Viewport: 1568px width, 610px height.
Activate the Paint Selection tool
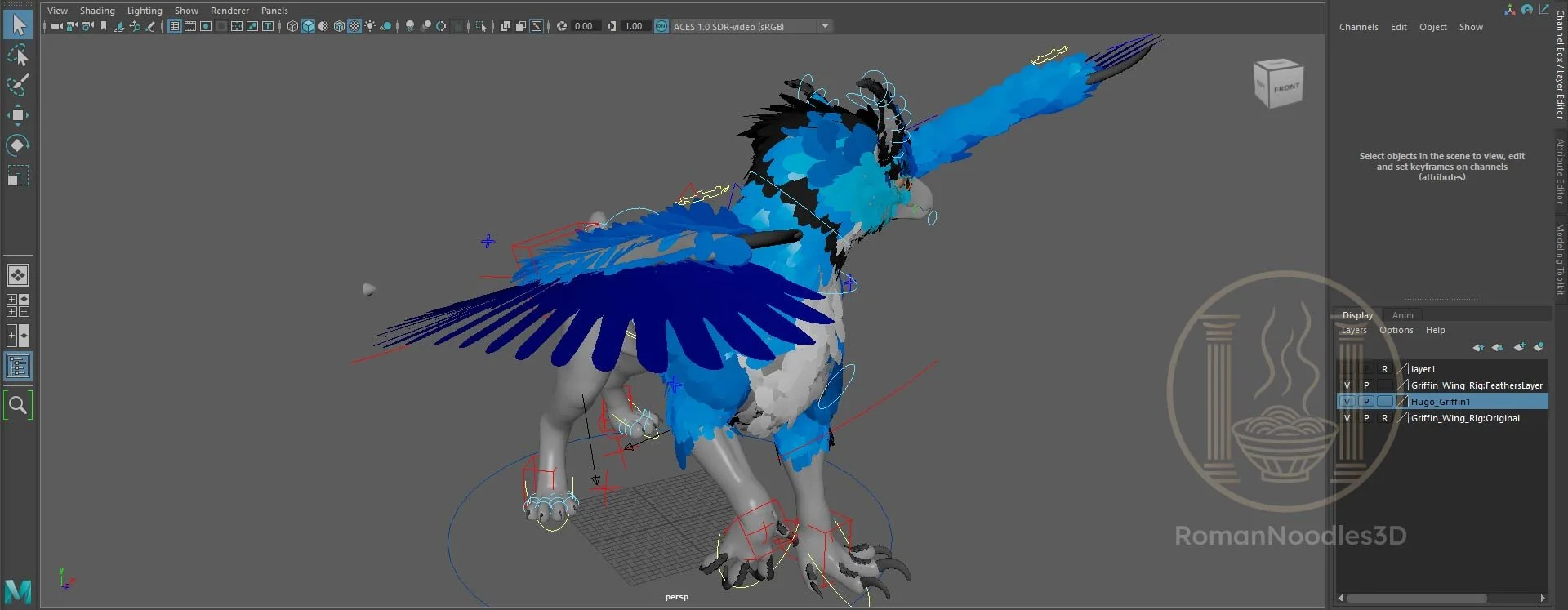[18, 84]
